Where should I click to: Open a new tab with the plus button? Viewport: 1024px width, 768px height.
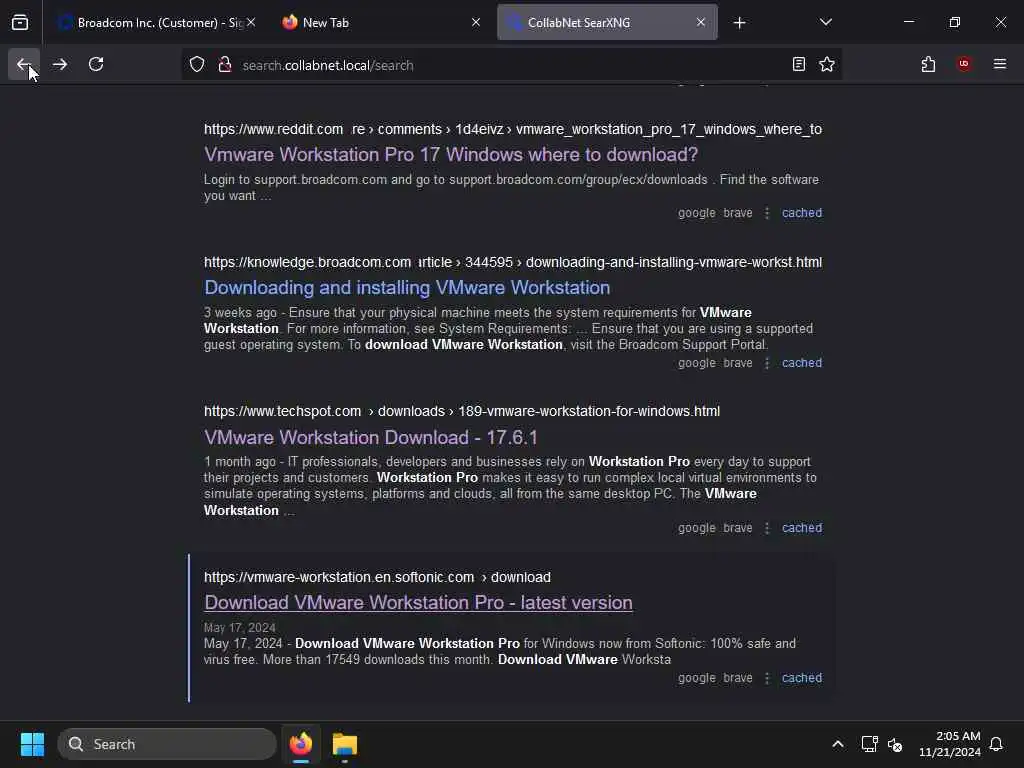click(x=739, y=22)
